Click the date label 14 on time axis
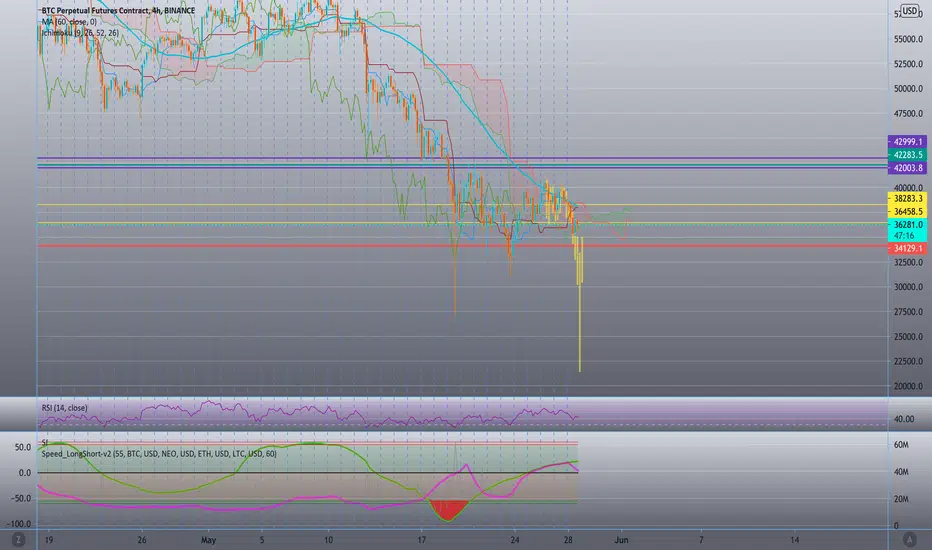 (x=795, y=540)
